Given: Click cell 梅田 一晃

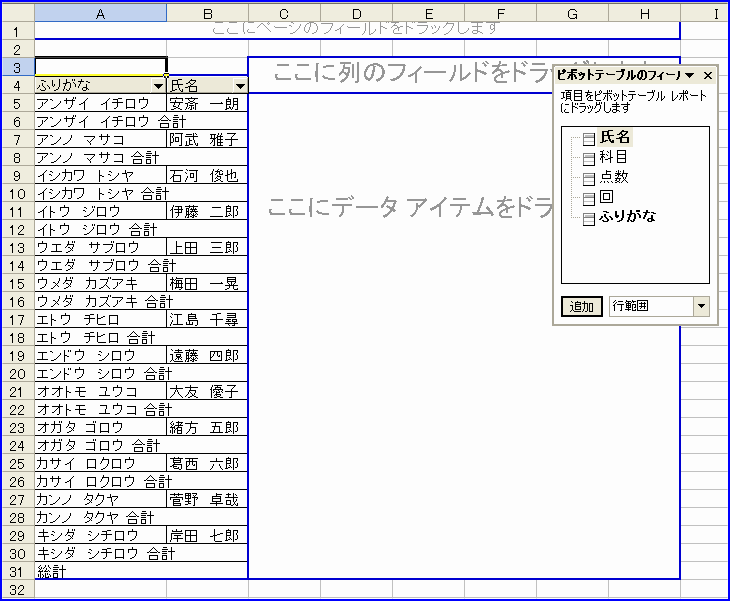Looking at the screenshot, I should [207, 284].
